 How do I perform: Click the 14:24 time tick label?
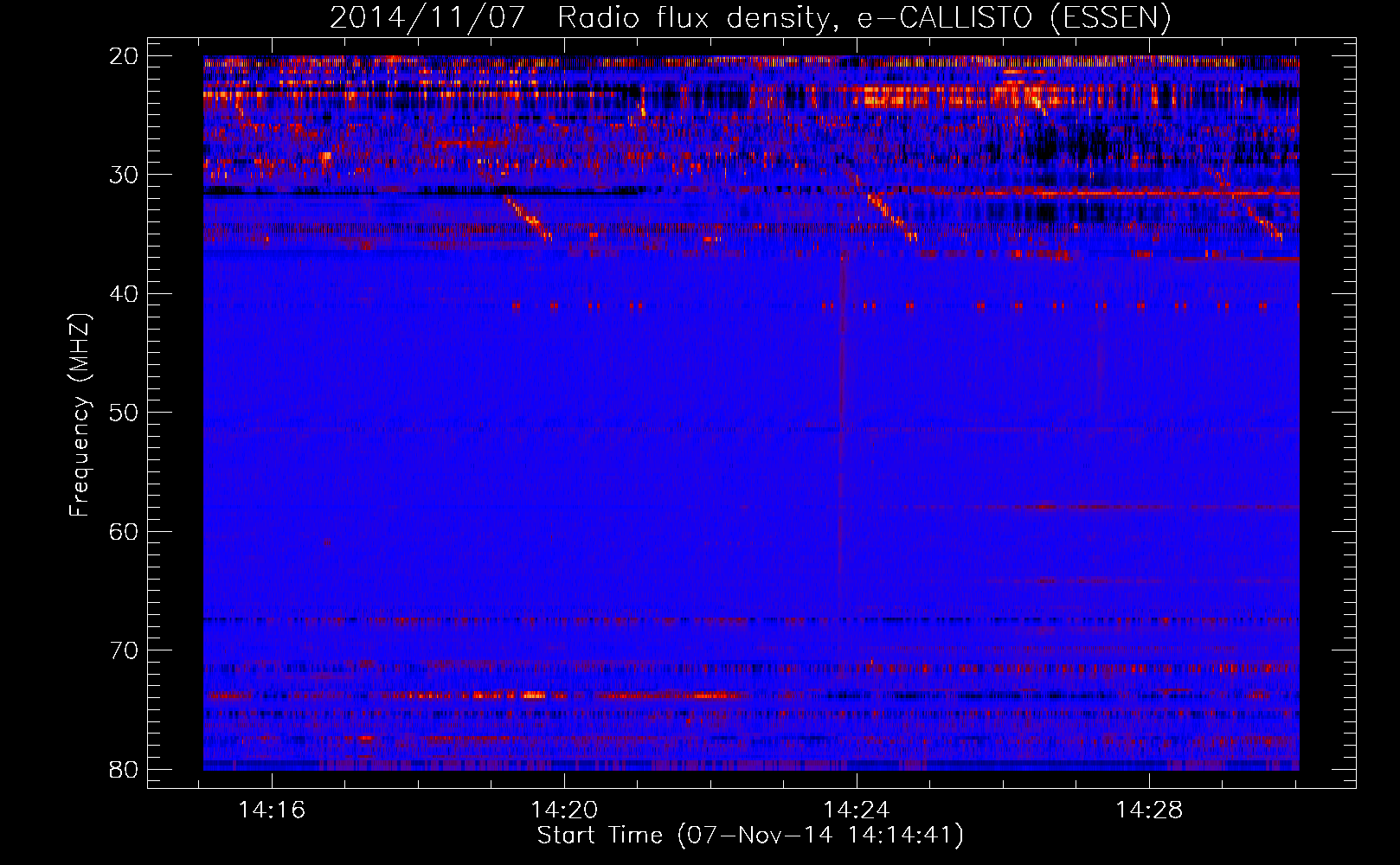point(857,811)
